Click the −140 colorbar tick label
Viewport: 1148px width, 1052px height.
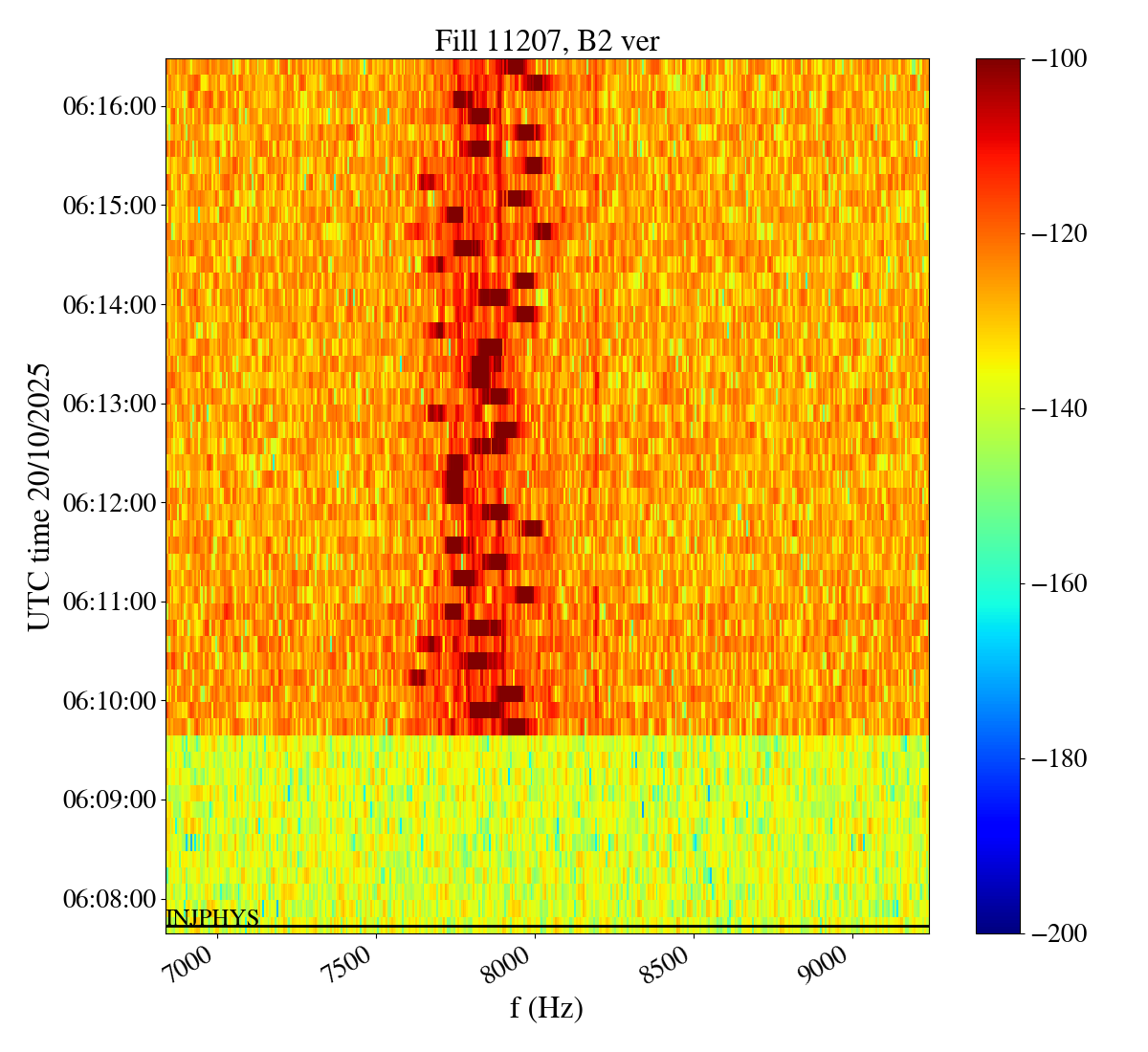pyautogui.click(x=1059, y=408)
